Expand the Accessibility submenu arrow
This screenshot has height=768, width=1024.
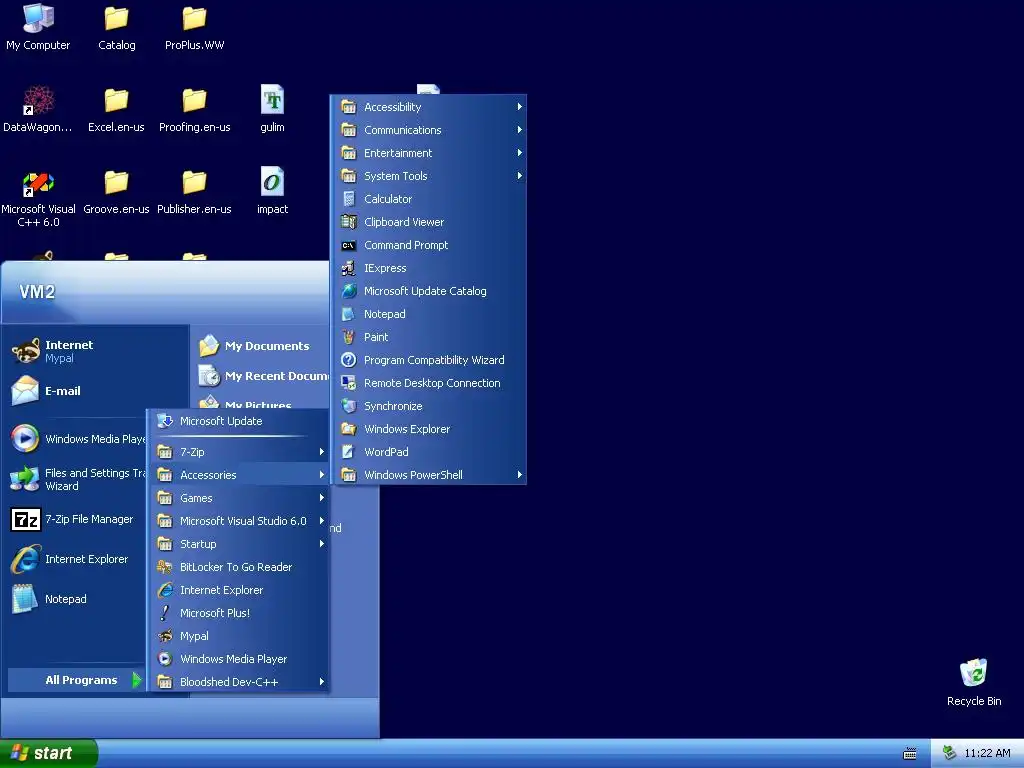(519, 106)
